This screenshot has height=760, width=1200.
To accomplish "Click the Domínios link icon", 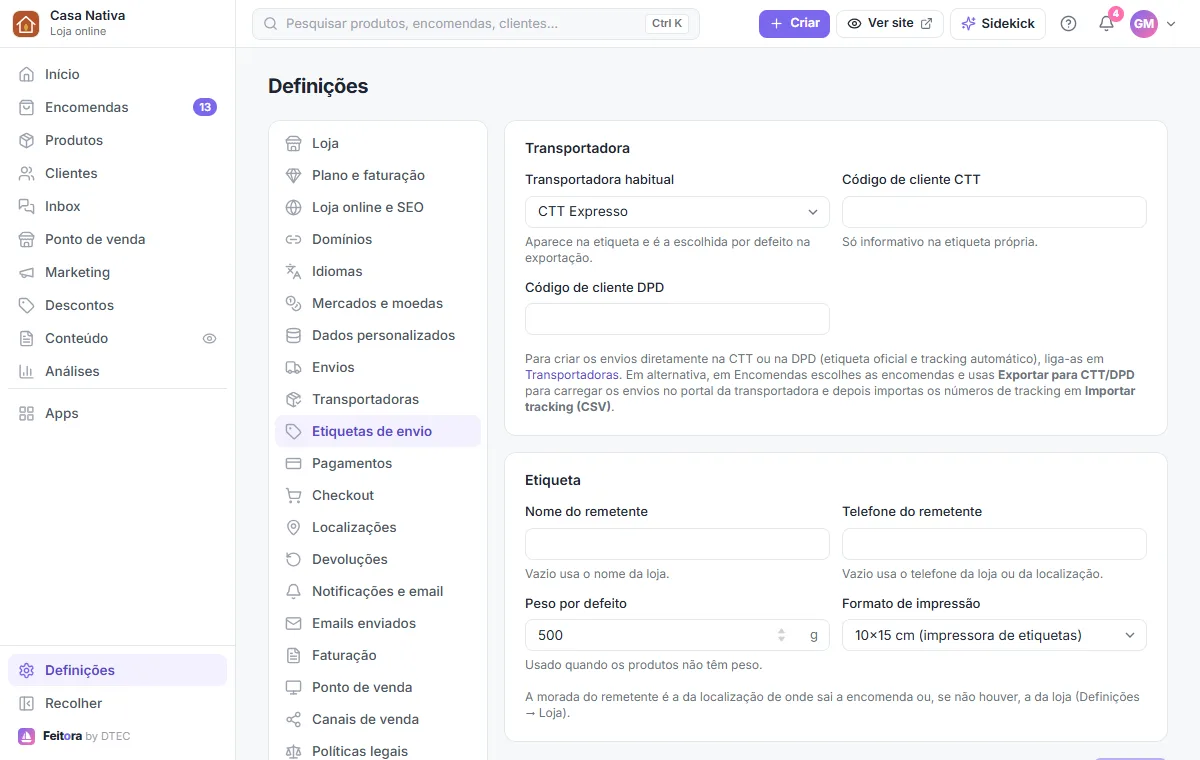I will click(x=293, y=239).
